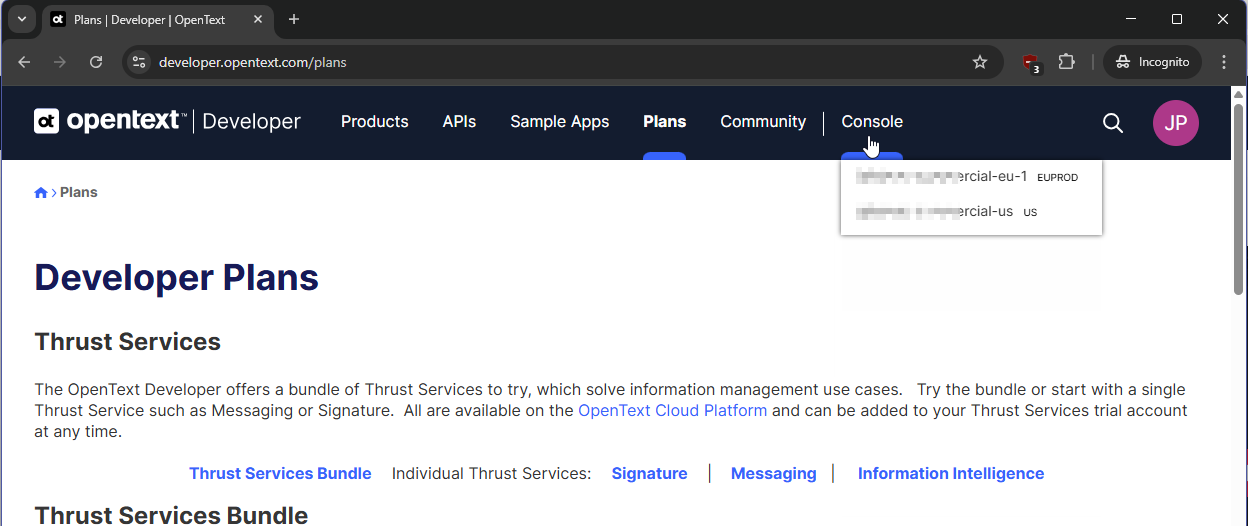Open the Console menu
Screen dimensions: 1248x526
click(872, 122)
